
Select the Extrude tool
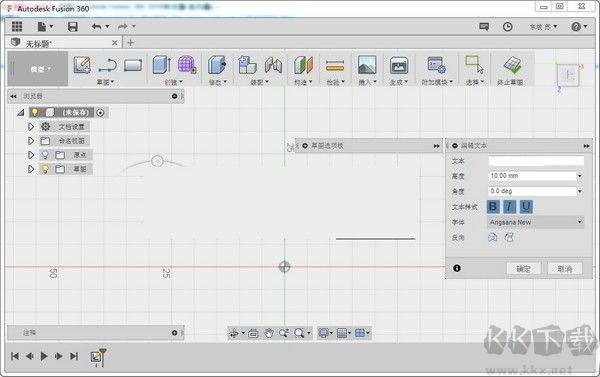[x=161, y=64]
